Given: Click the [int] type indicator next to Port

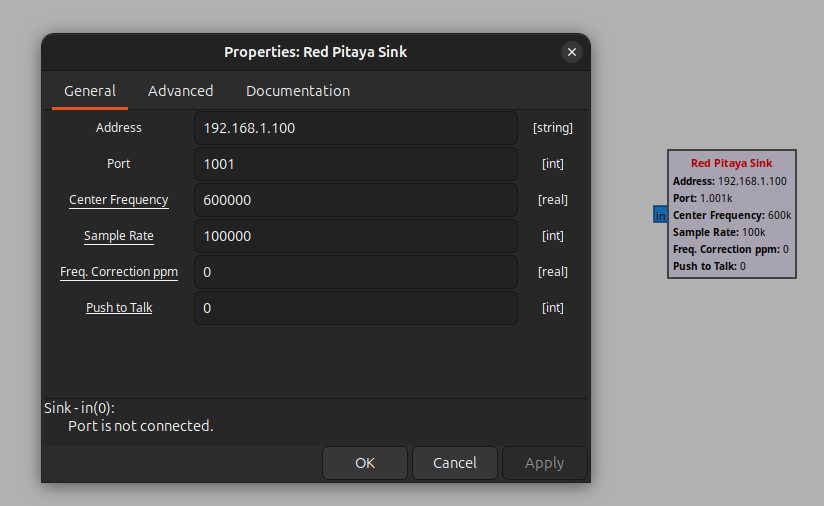Looking at the screenshot, I should coord(553,164).
